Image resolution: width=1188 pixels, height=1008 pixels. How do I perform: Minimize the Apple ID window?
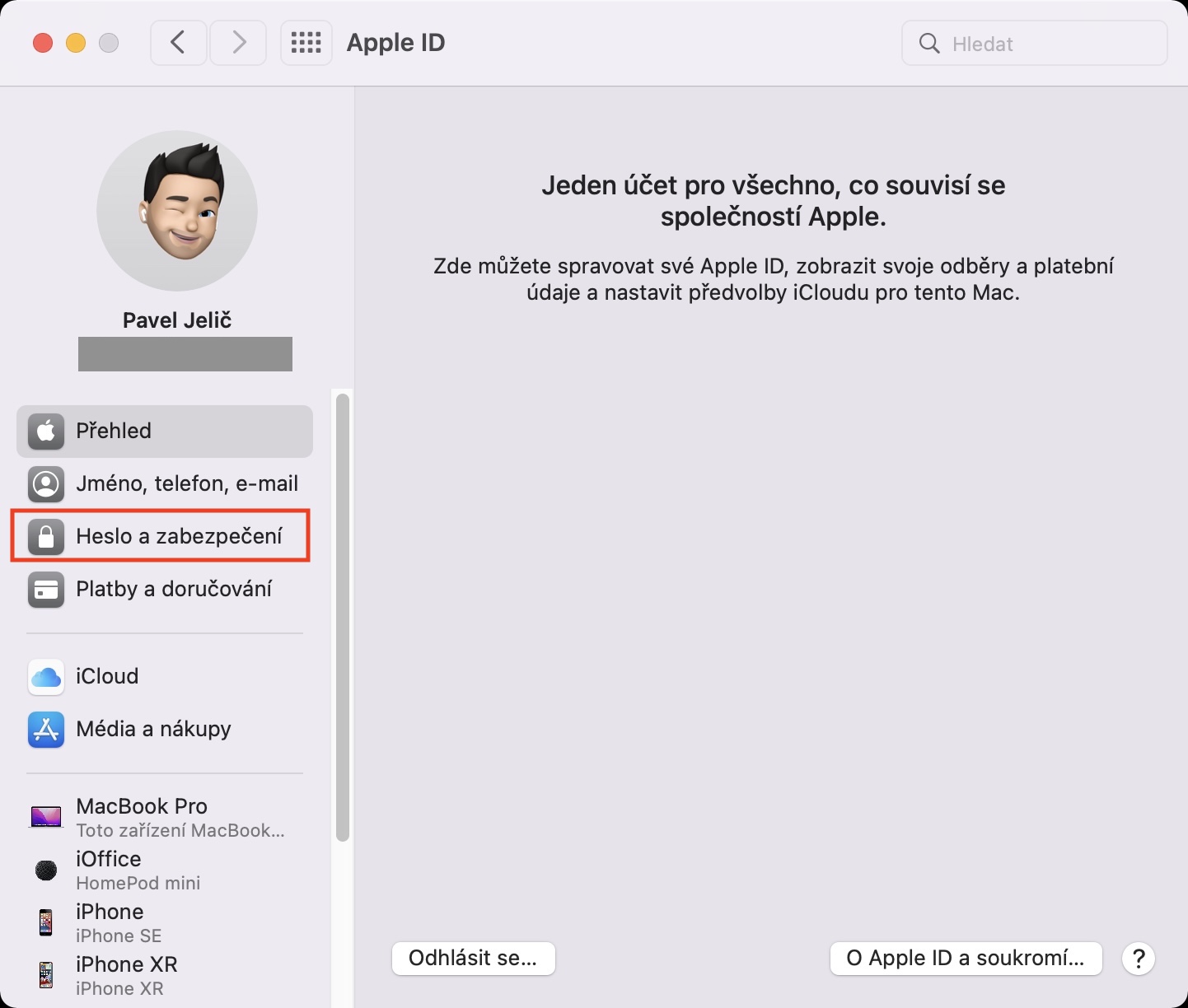(76, 43)
